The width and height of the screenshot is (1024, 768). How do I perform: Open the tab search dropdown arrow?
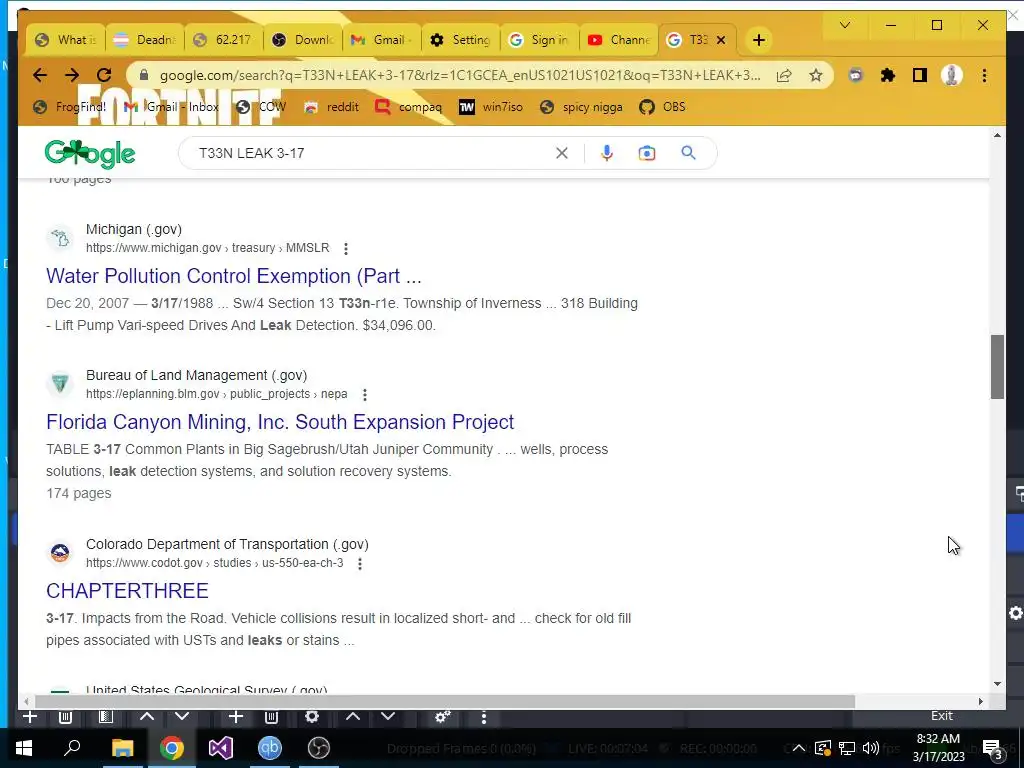click(844, 25)
